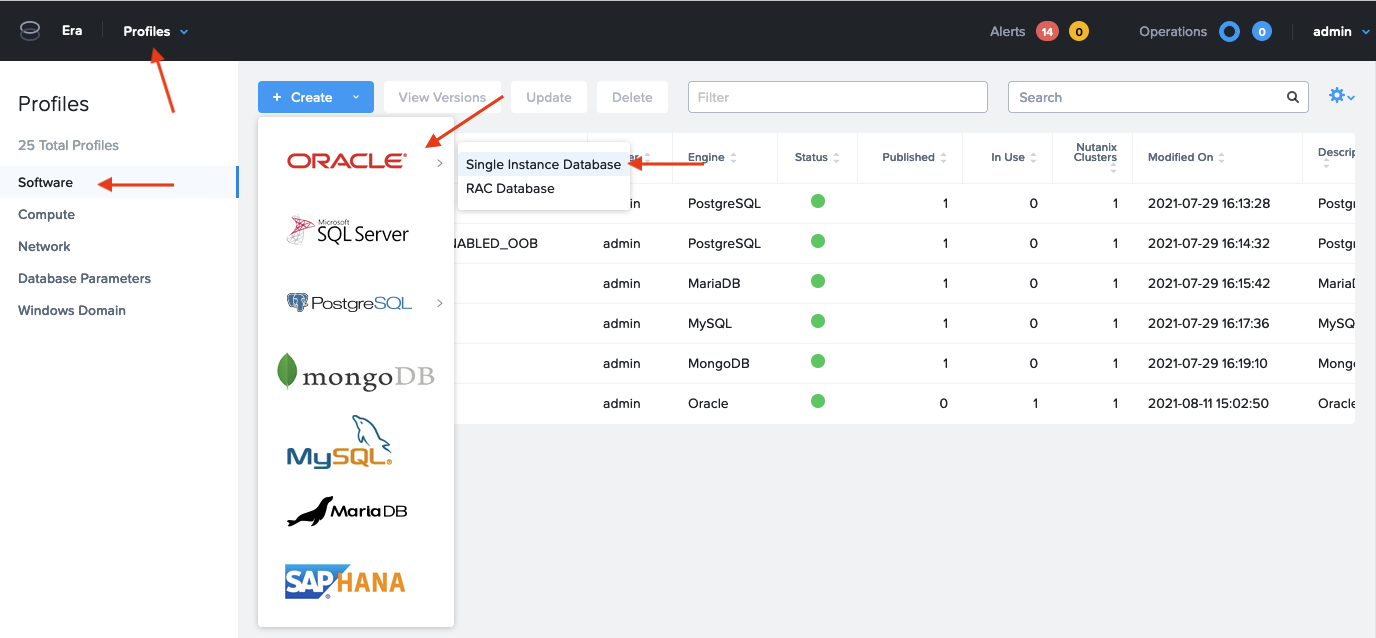
Task: Click the MongoDB engine cell in table
Action: coord(719,363)
